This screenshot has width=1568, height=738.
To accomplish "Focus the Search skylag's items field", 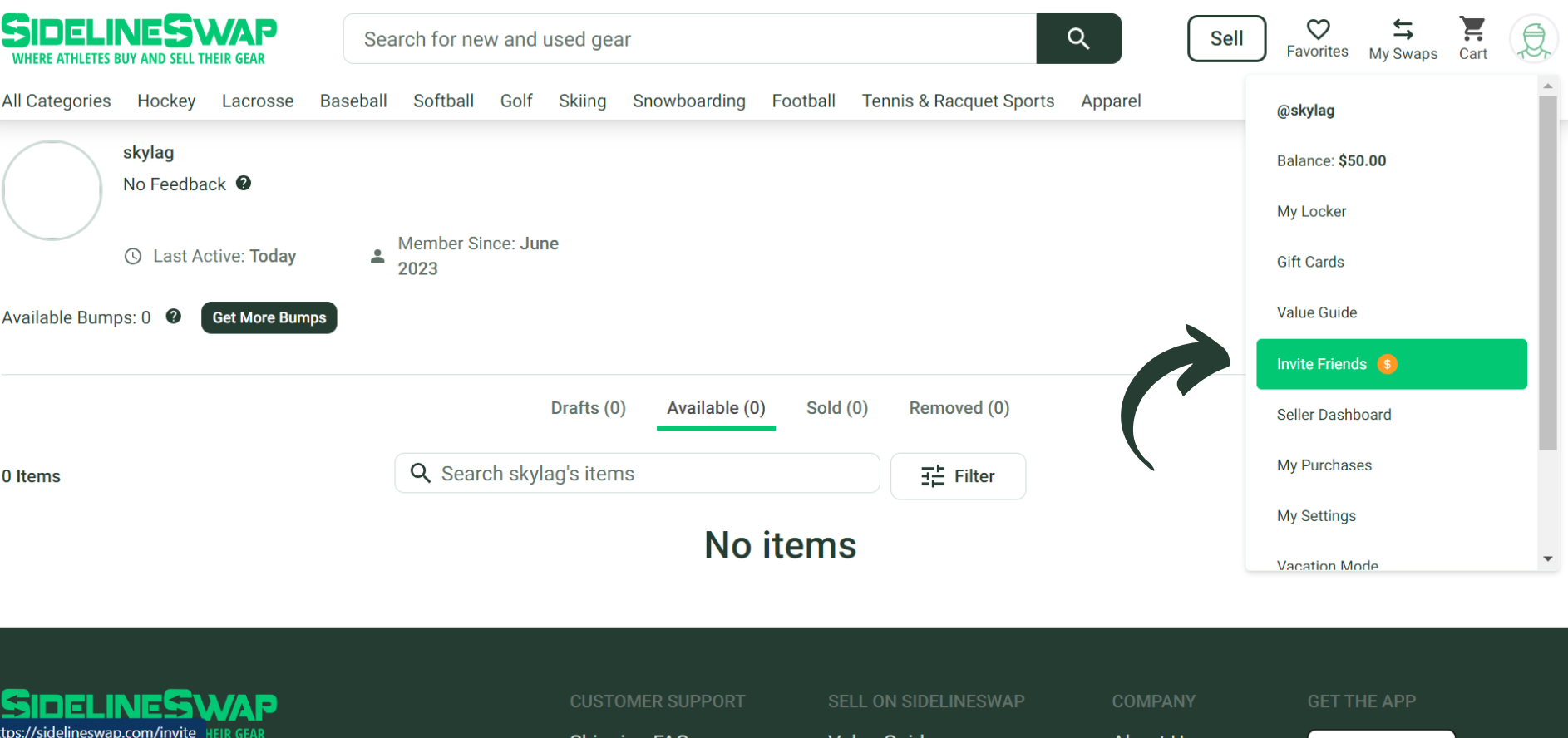I will (x=637, y=473).
